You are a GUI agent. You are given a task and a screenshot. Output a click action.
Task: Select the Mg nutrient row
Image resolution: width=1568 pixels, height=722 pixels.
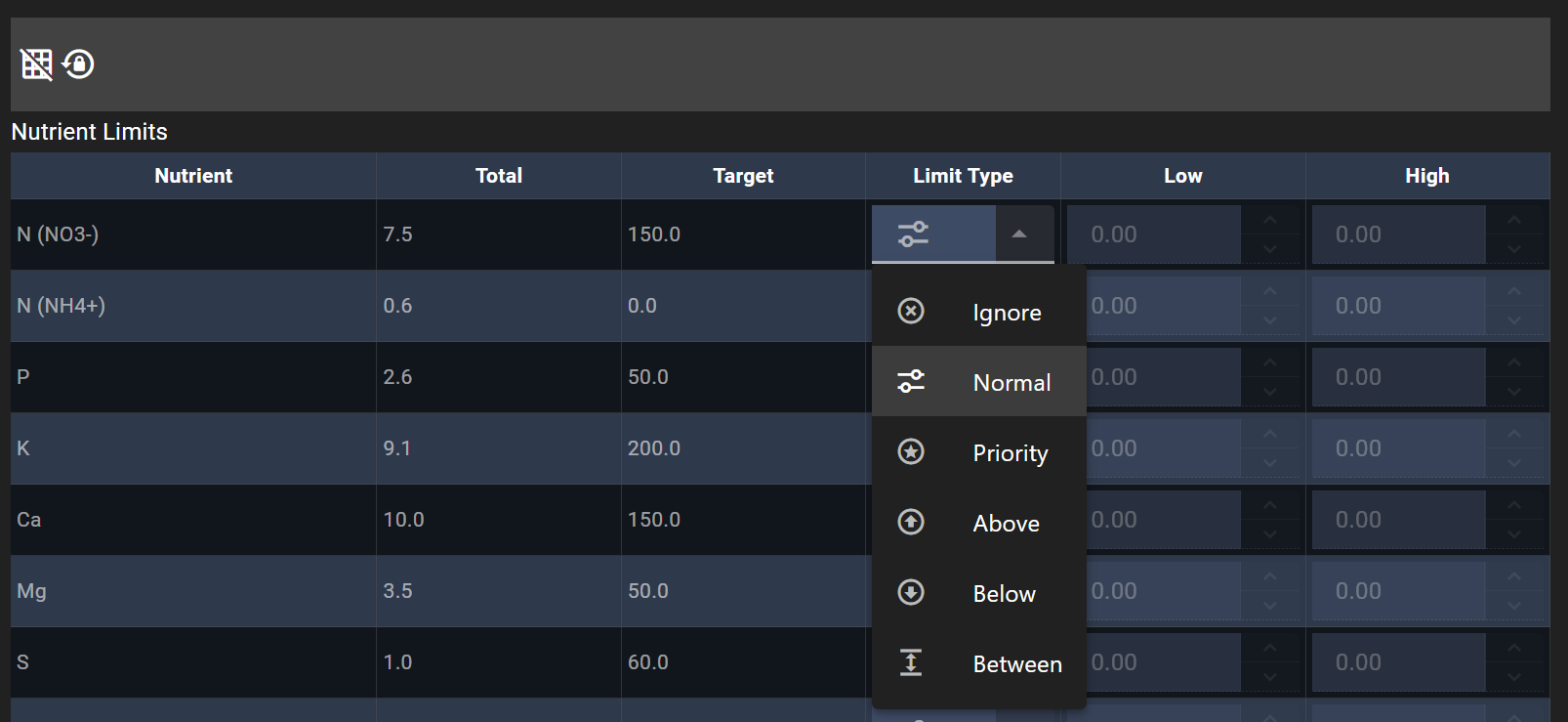(193, 591)
